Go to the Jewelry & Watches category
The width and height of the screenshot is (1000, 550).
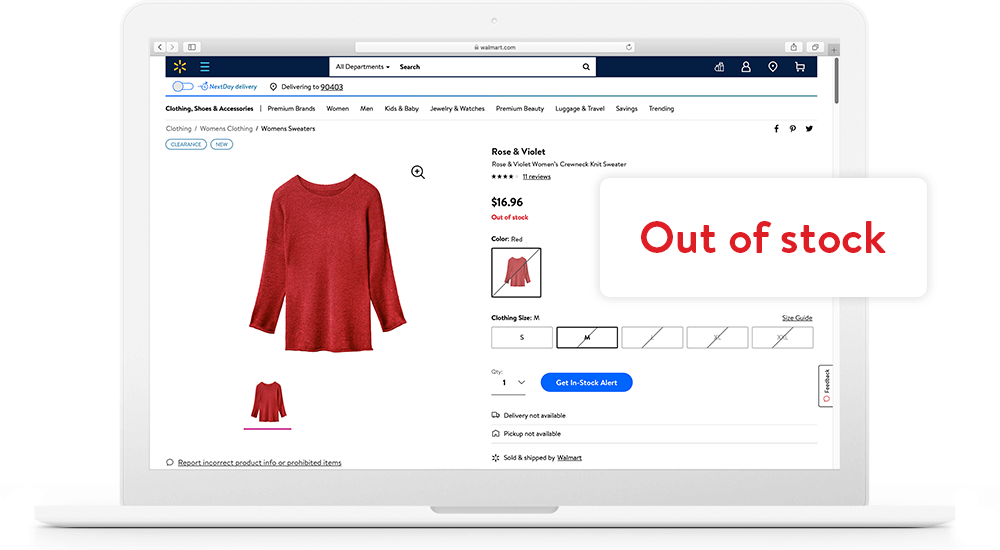click(457, 108)
